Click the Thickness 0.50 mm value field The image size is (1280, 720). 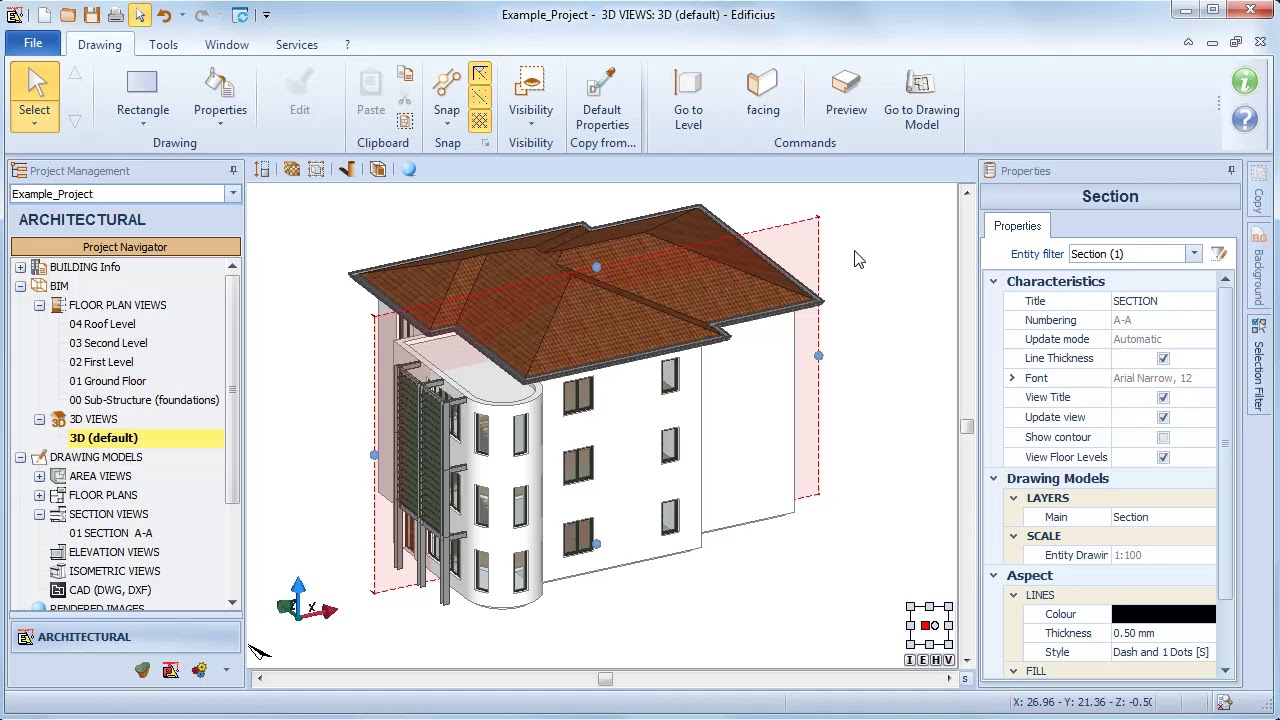point(1163,633)
